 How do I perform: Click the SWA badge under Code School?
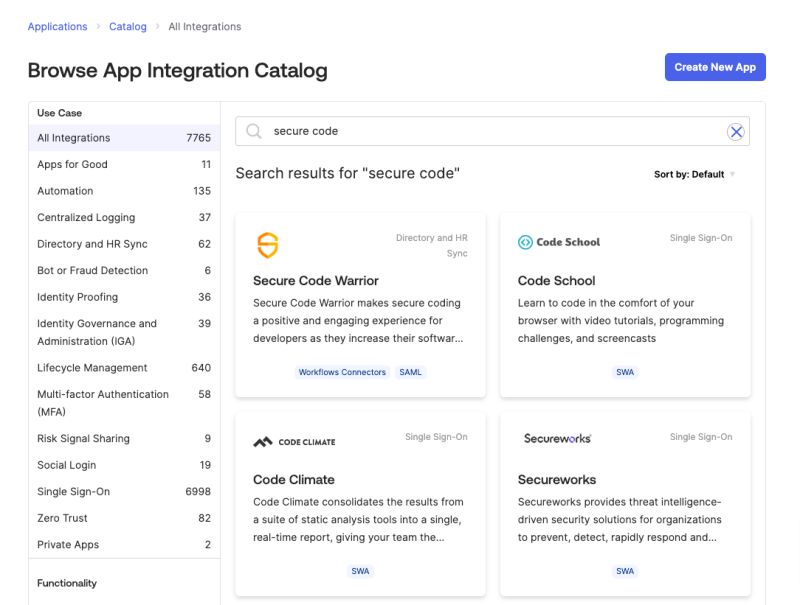coord(624,371)
